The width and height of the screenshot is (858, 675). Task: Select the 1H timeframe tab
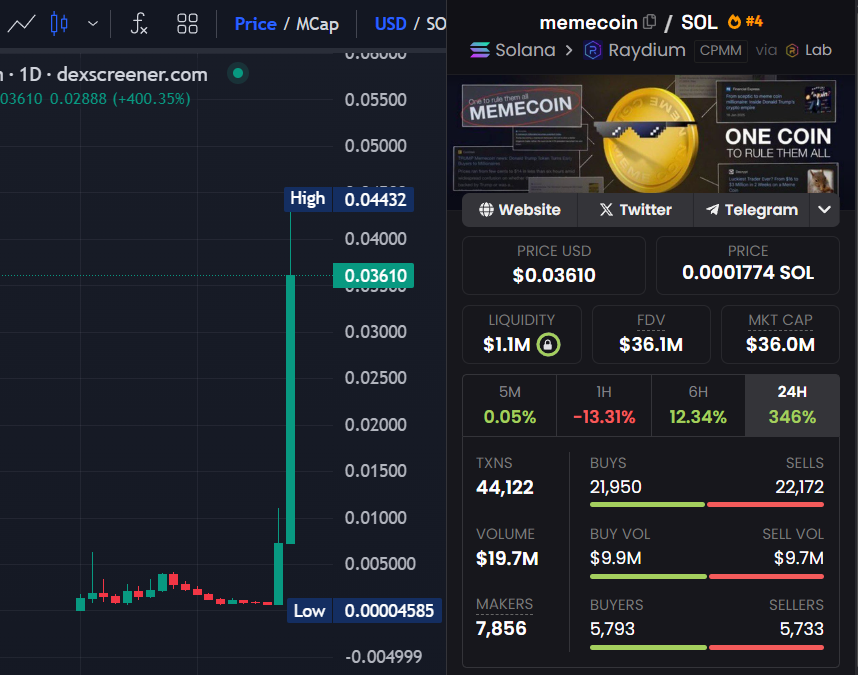[x=604, y=405]
